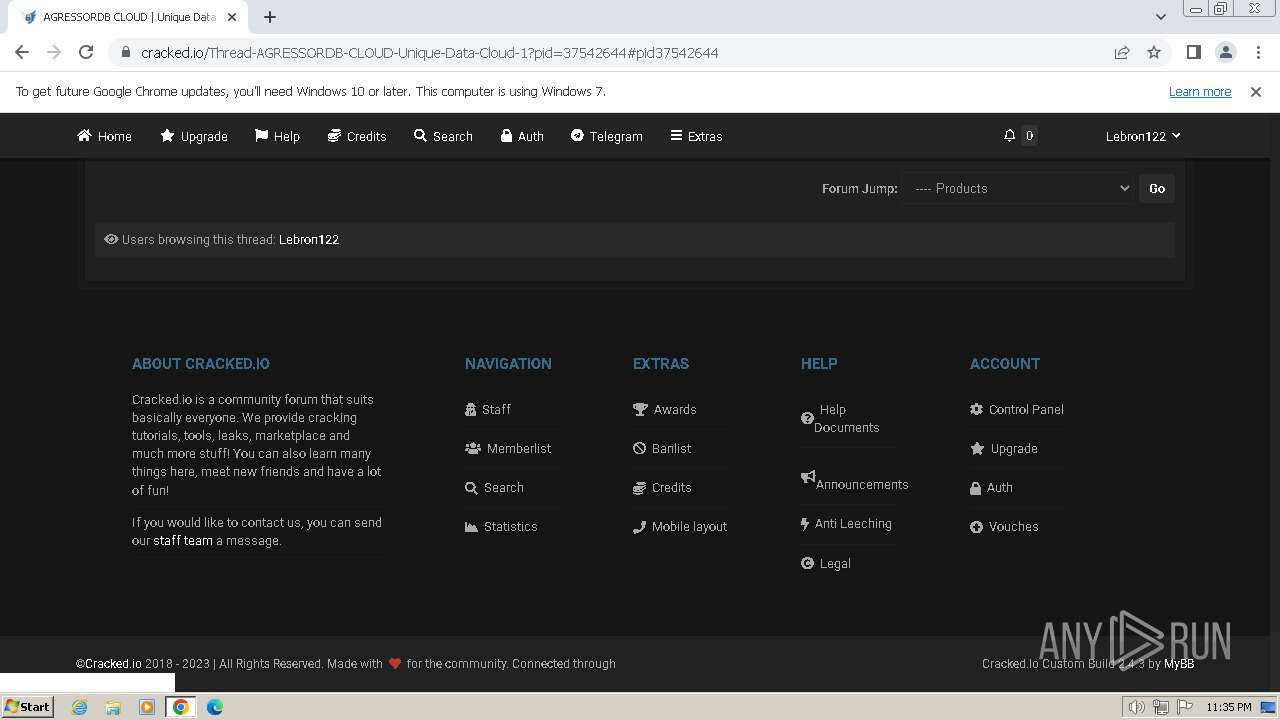Click the Banlist ban icon

click(639, 448)
